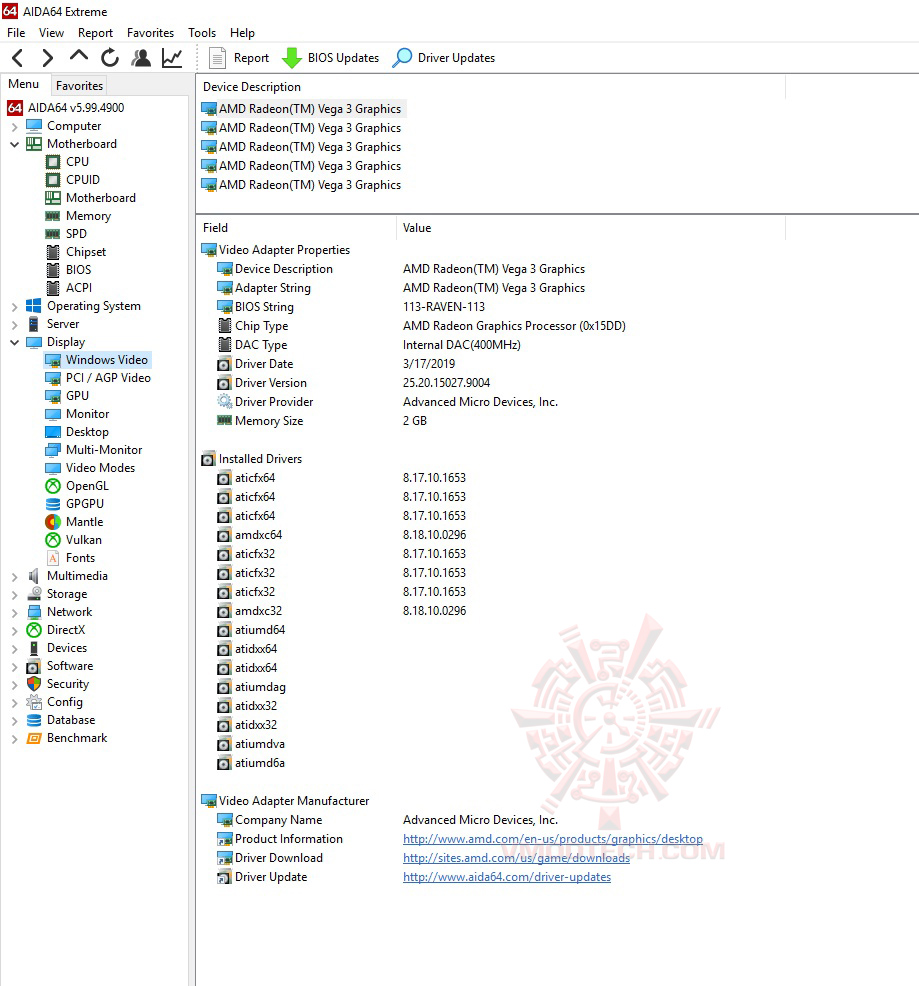Open the Vulkan tree node

point(74,540)
